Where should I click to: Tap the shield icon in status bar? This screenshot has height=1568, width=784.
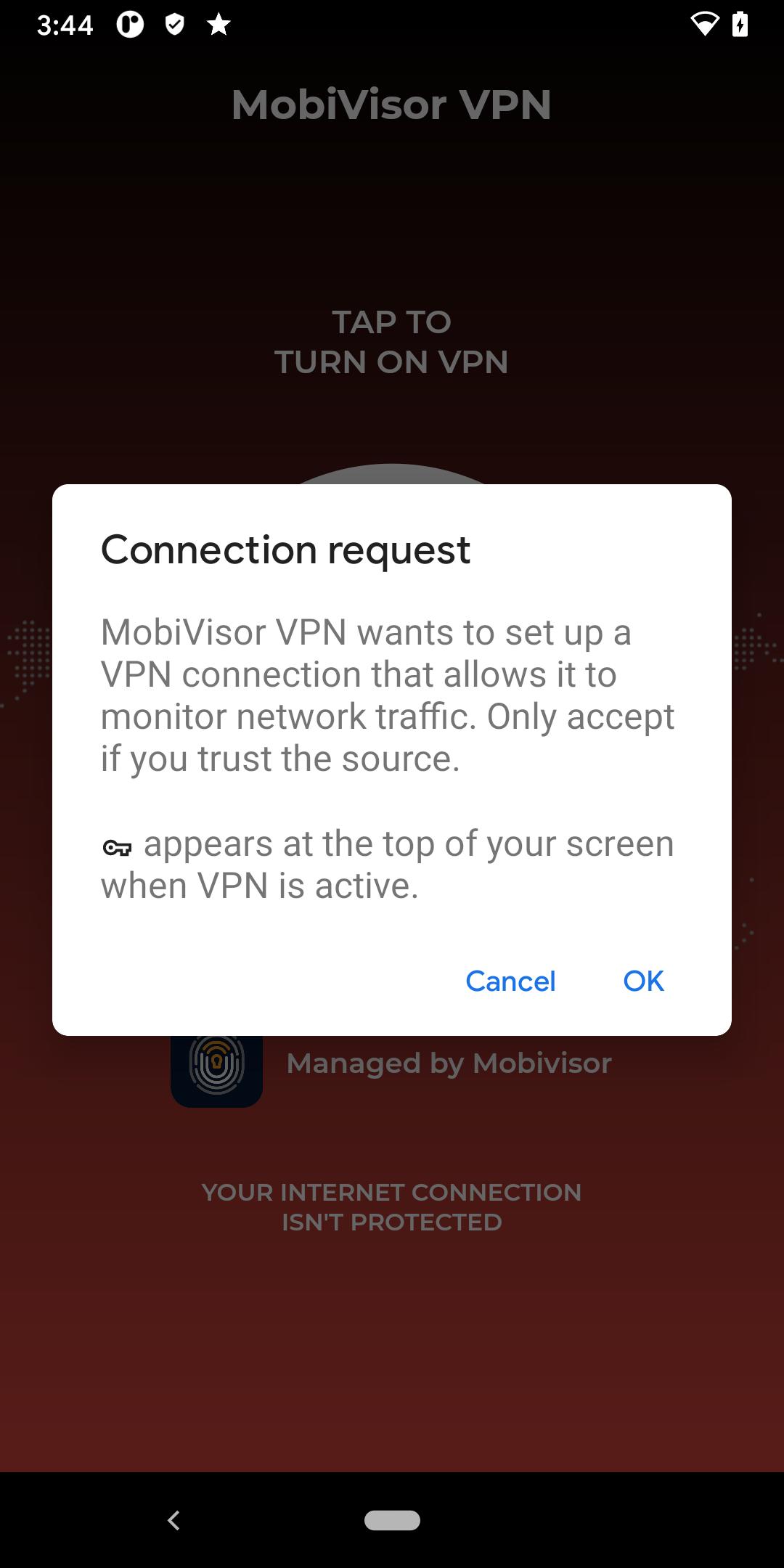pyautogui.click(x=174, y=25)
